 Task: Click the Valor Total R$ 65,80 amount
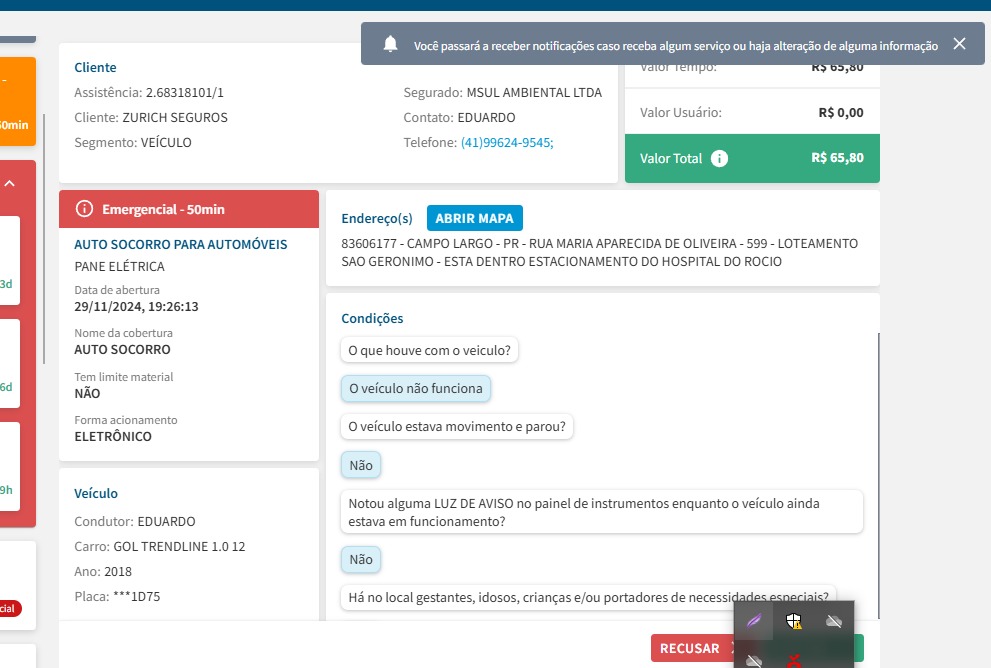coord(837,158)
